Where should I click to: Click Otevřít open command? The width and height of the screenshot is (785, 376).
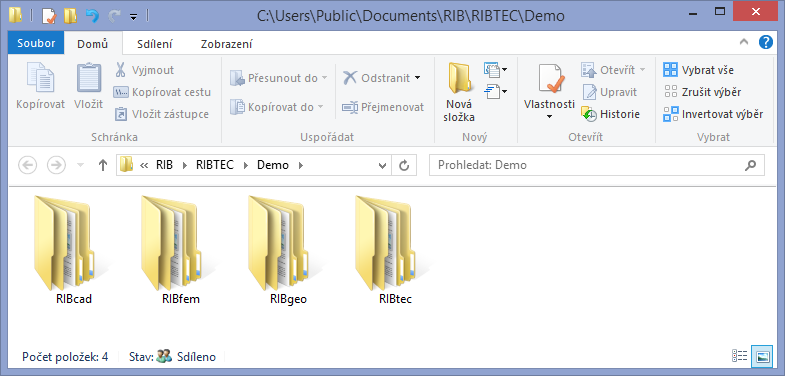pos(613,70)
